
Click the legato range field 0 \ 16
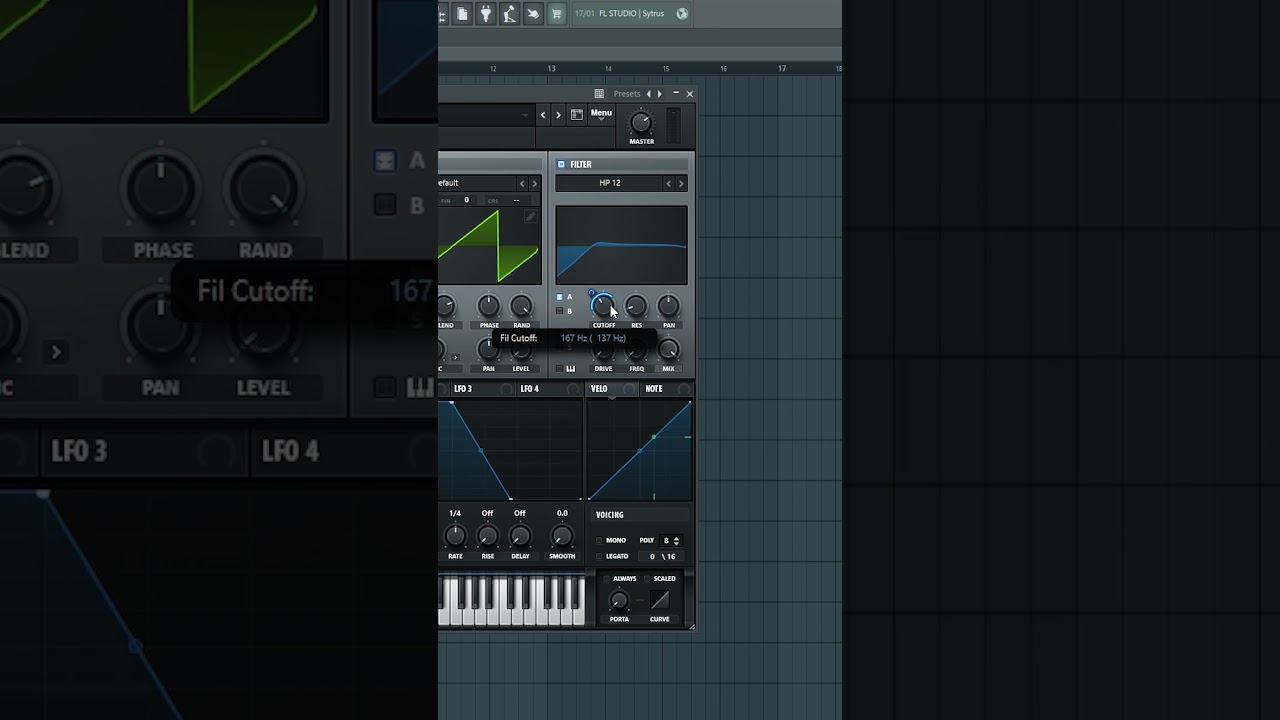[x=663, y=556]
